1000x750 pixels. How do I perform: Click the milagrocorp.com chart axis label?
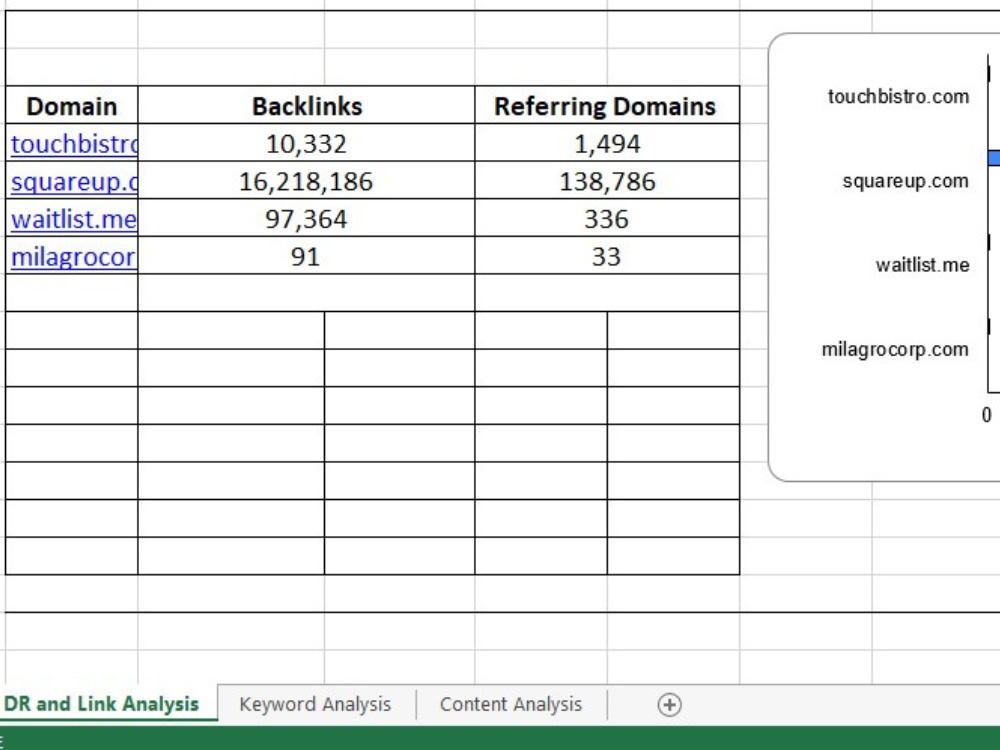coord(895,349)
